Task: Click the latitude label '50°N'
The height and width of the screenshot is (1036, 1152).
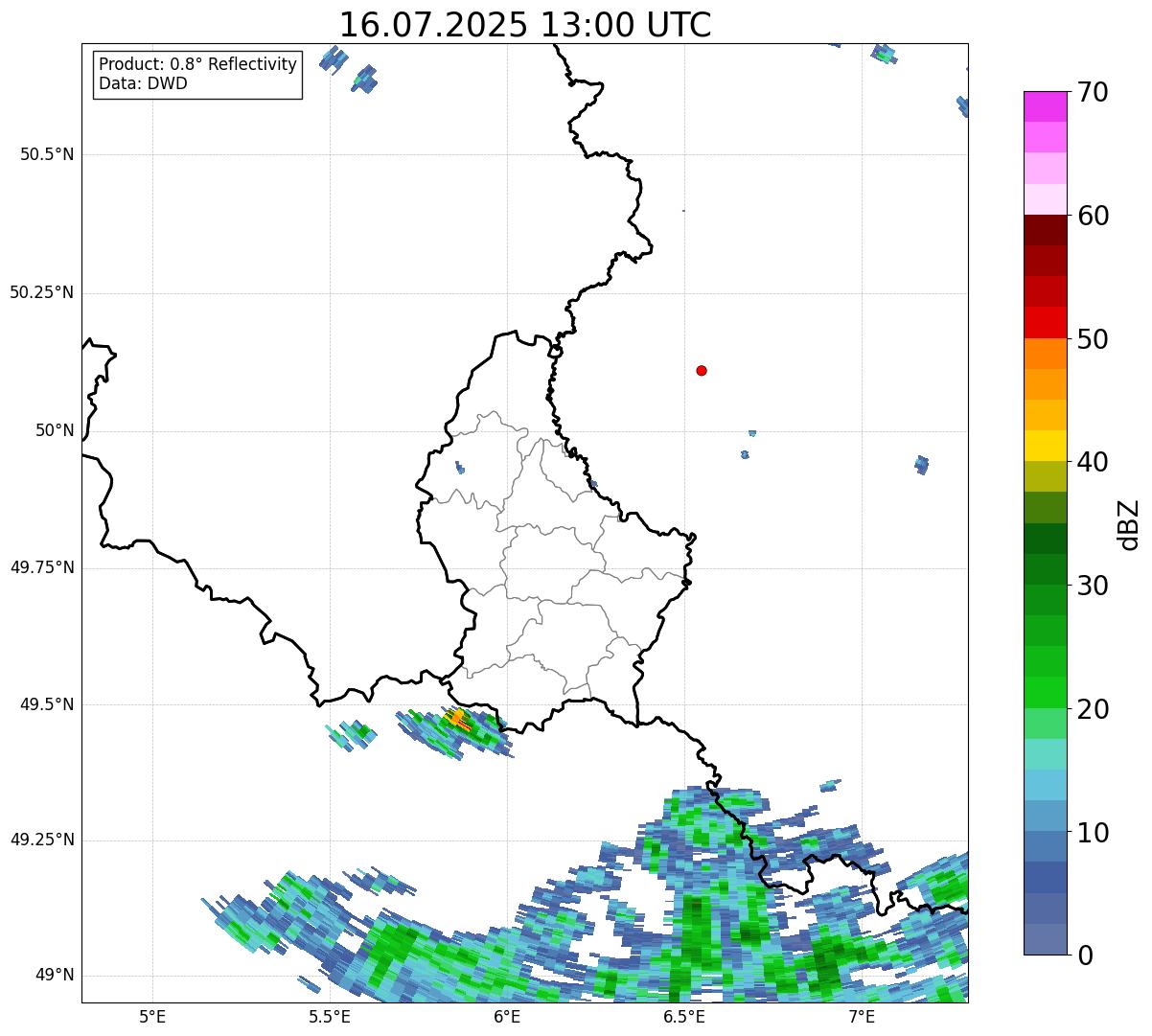Action: 55,430
